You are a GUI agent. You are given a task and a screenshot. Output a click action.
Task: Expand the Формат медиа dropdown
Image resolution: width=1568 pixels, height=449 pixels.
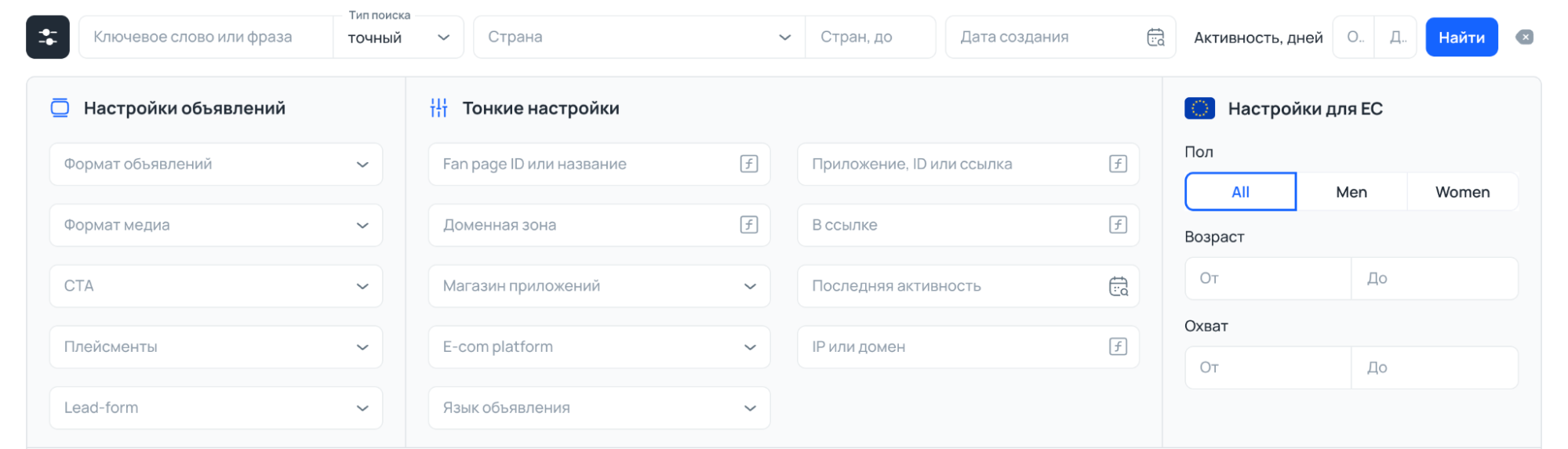pos(216,225)
